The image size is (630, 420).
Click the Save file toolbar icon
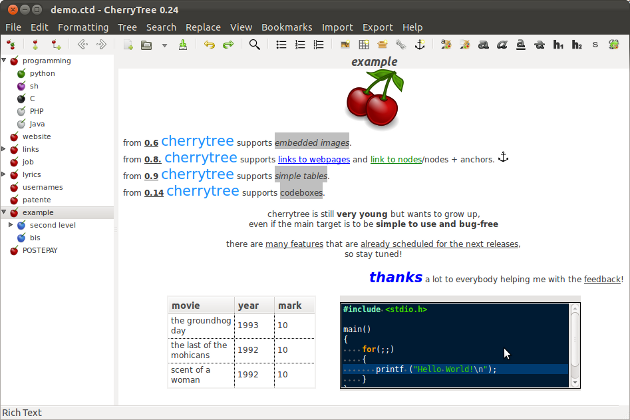point(182,45)
